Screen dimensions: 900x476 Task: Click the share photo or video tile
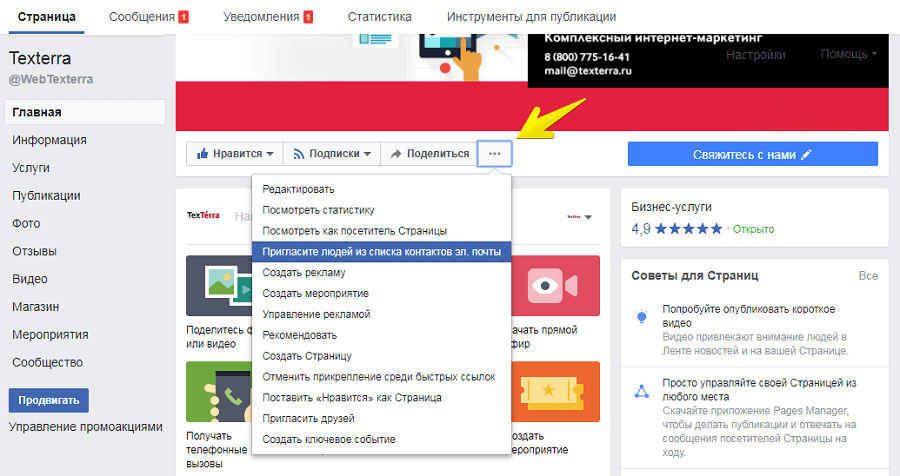pyautogui.click(x=219, y=285)
